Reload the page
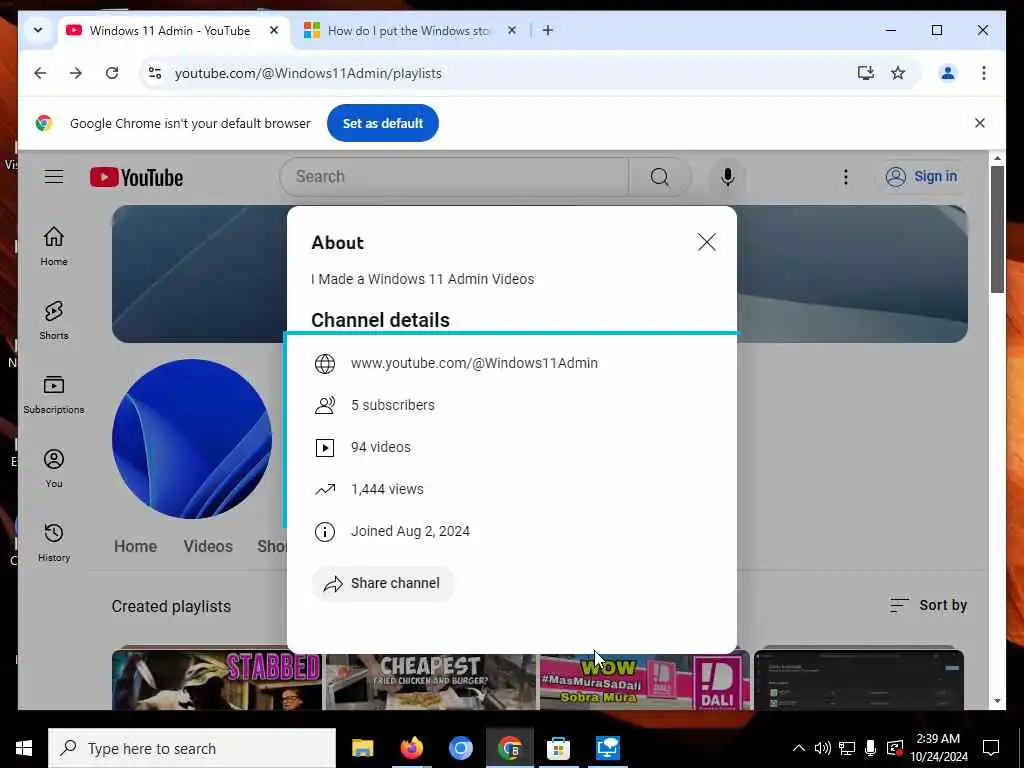 [x=112, y=73]
